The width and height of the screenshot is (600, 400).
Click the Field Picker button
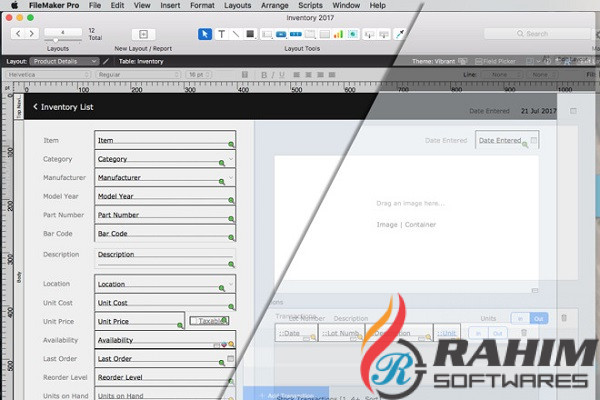pyautogui.click(x=496, y=61)
